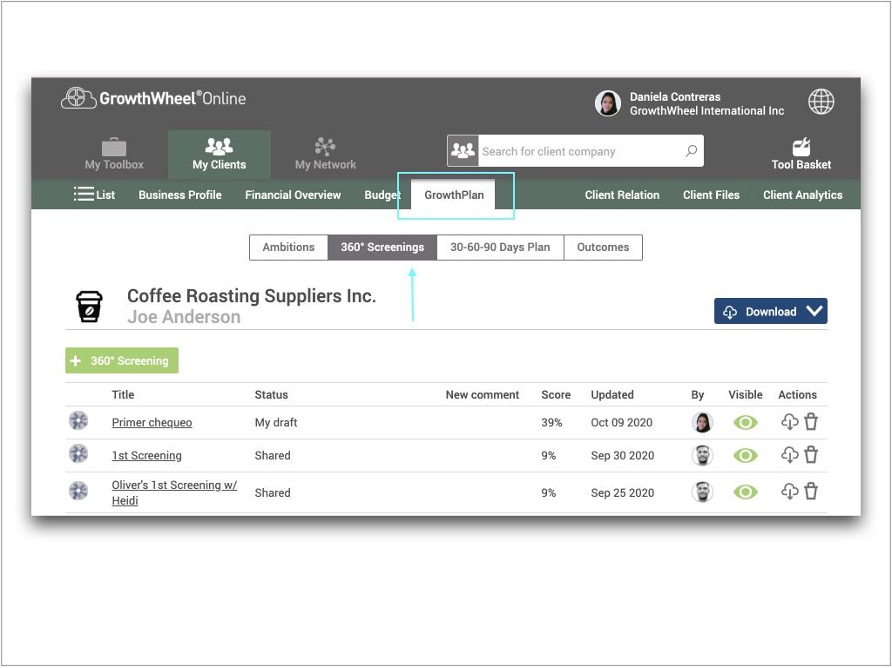This screenshot has height=668, width=892.
Task: Add a new 360° Screening
Action: pos(122,360)
